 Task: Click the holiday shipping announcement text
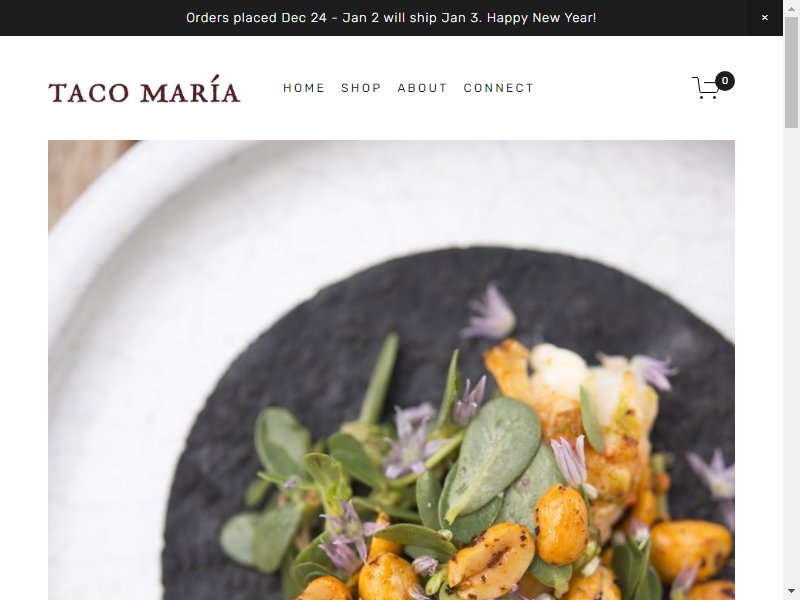point(391,18)
